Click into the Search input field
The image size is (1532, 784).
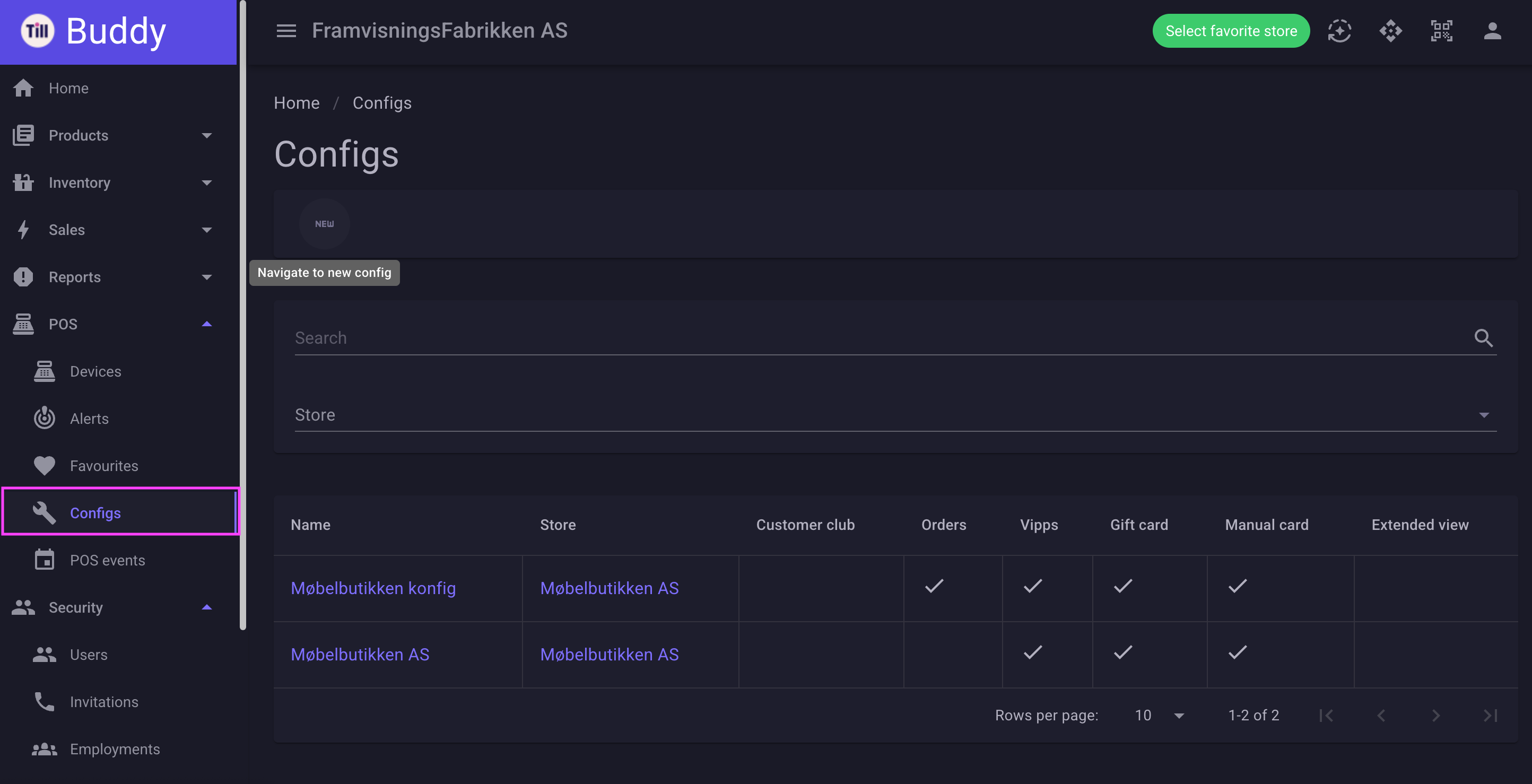tap(880, 338)
